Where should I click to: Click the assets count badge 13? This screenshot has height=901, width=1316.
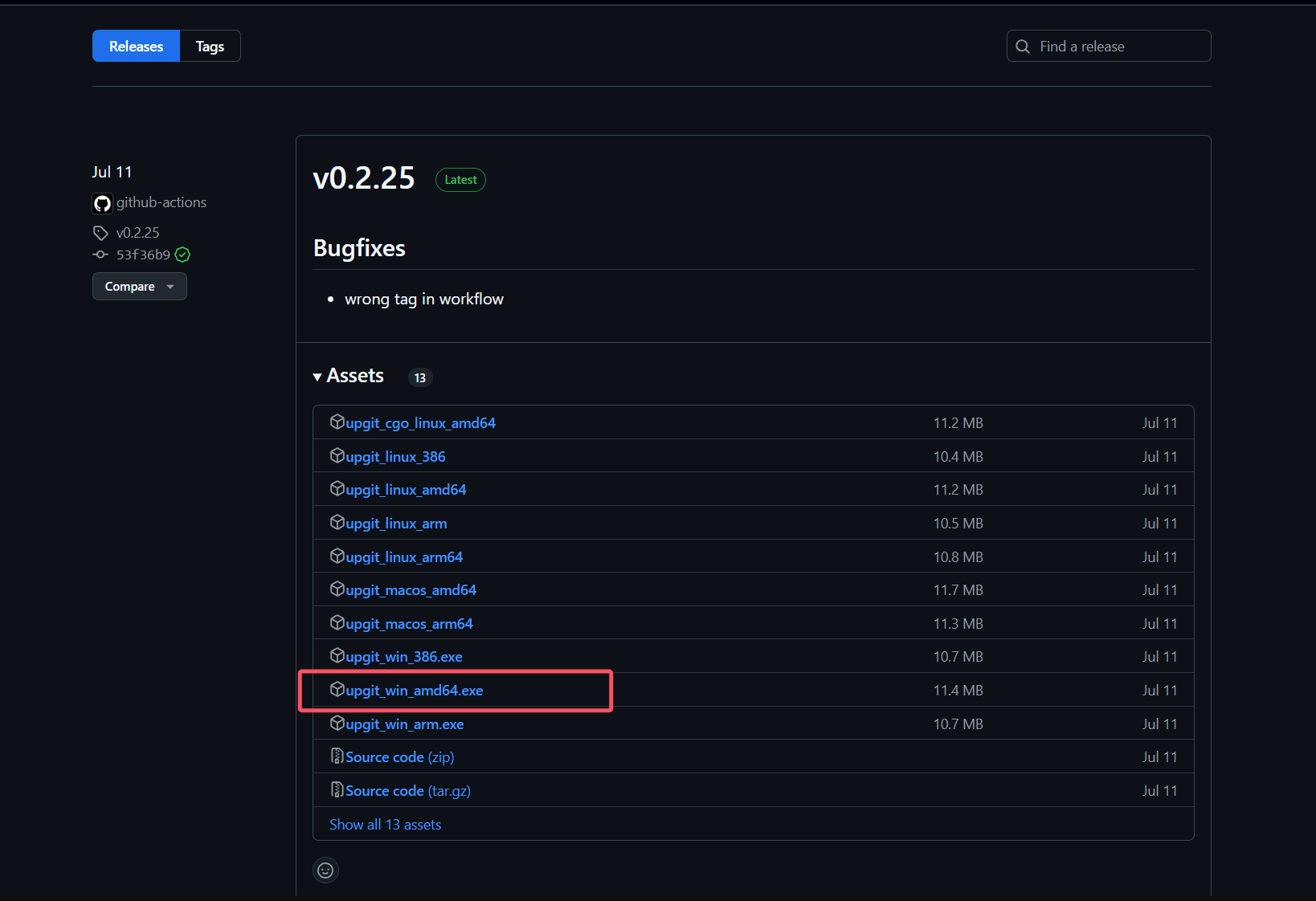420,377
